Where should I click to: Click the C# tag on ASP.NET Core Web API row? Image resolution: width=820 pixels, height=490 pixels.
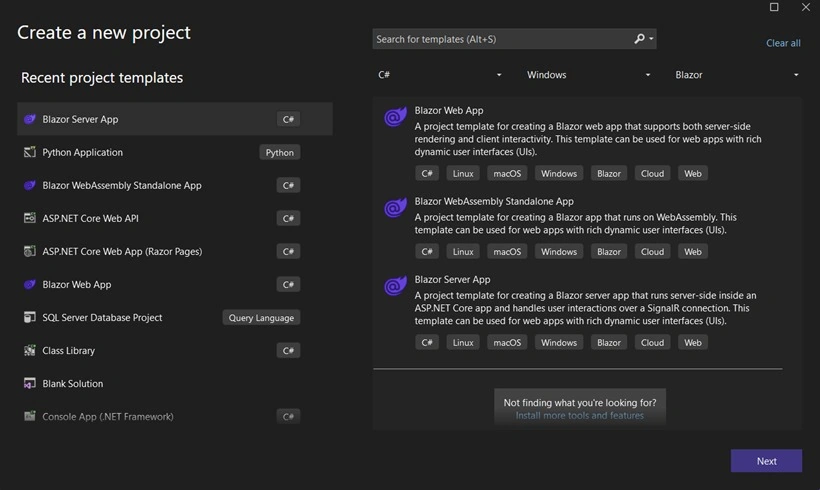pos(288,218)
